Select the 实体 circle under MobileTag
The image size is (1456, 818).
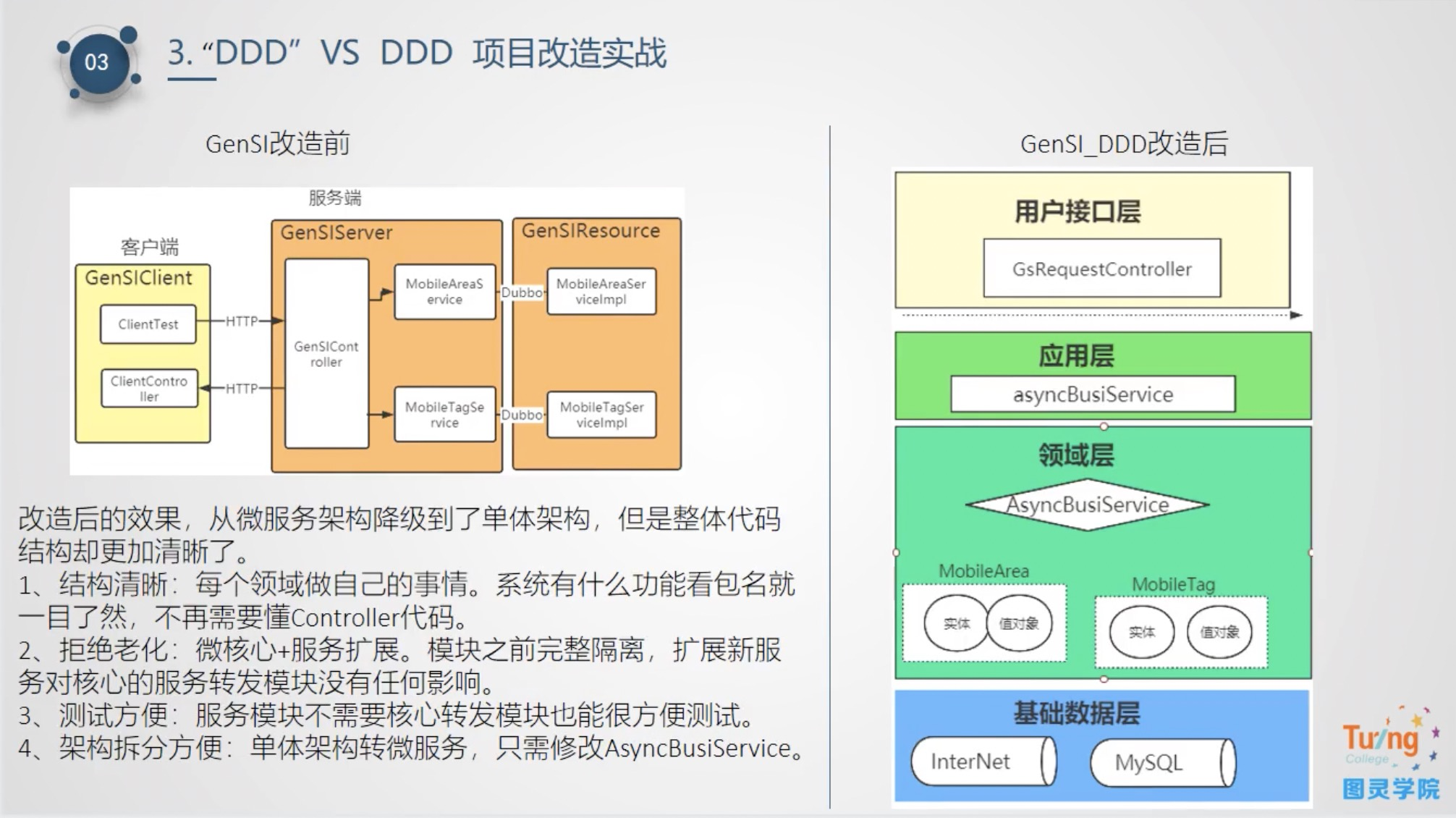click(1141, 632)
